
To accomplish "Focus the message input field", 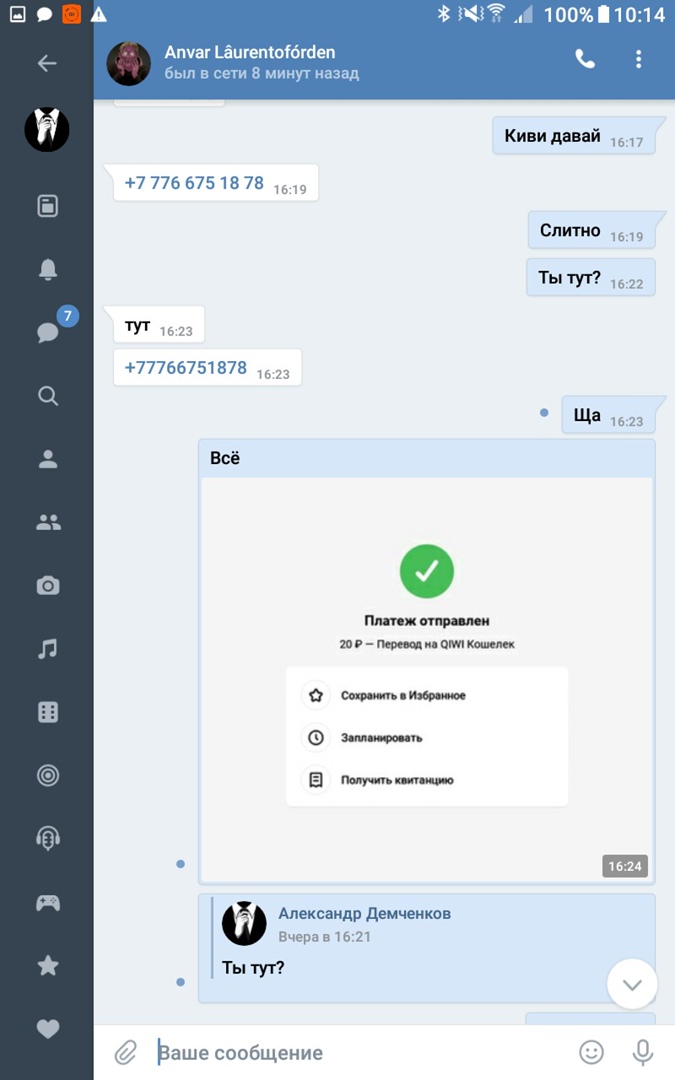I will point(360,1052).
